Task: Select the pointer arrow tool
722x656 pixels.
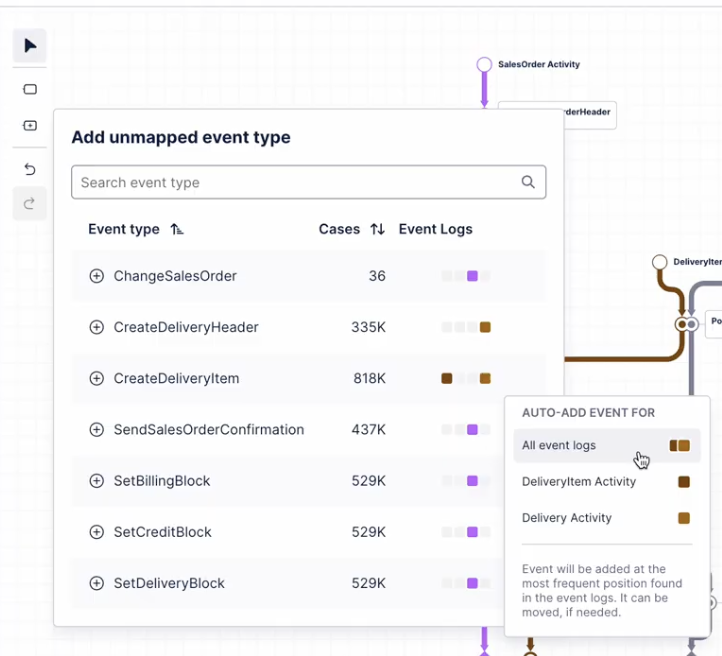Action: pos(30,46)
